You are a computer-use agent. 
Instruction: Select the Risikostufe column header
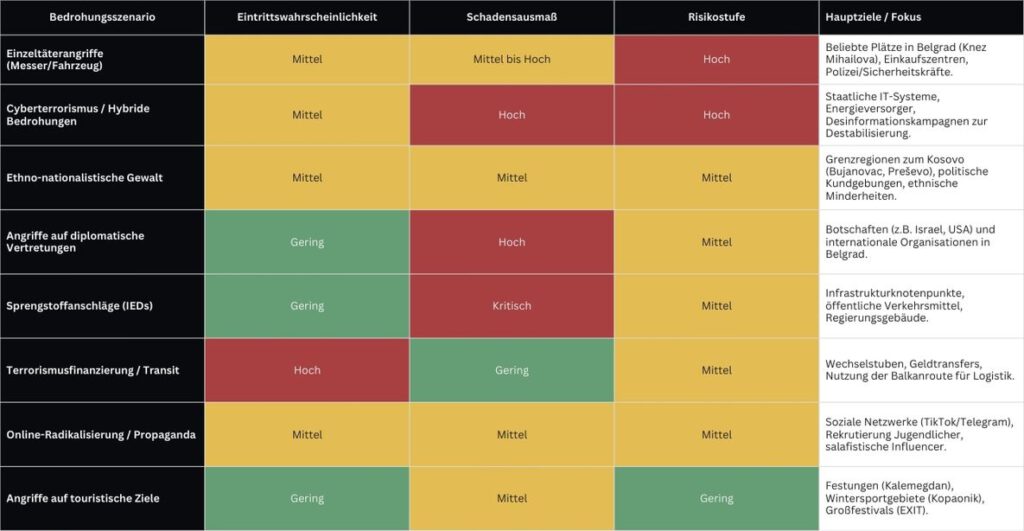[x=716, y=18]
